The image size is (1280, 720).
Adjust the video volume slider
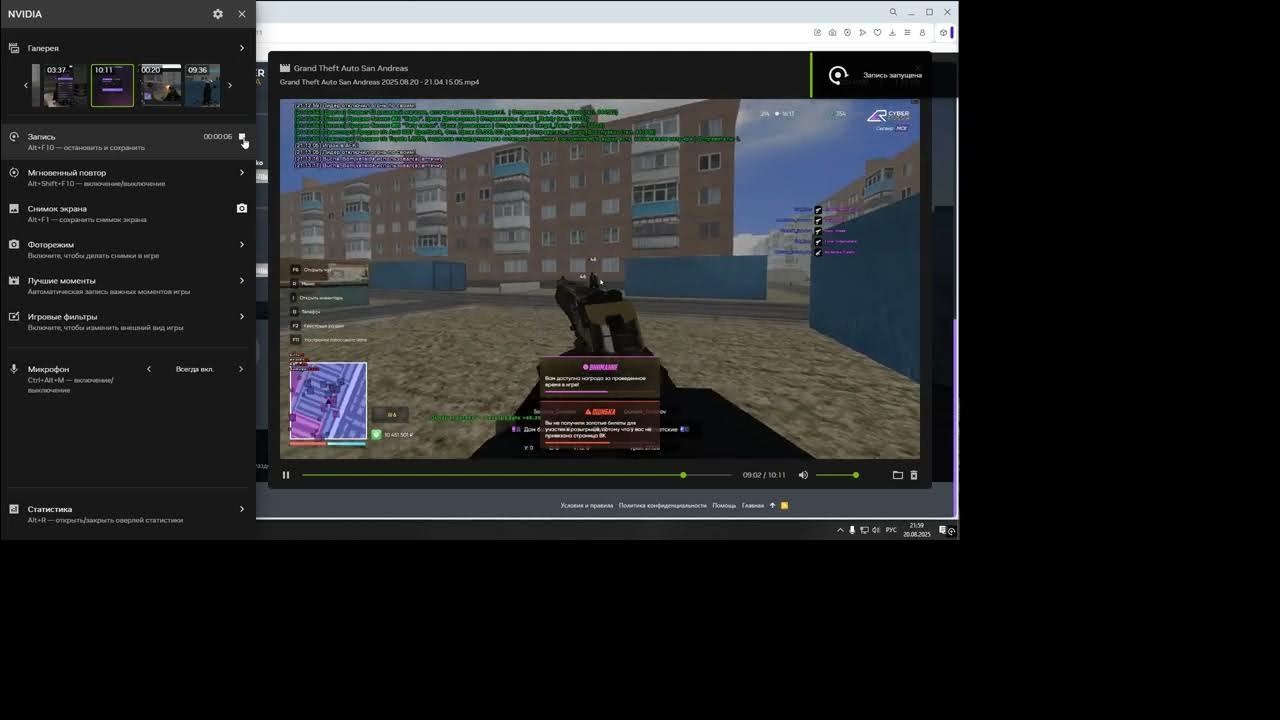pos(837,475)
